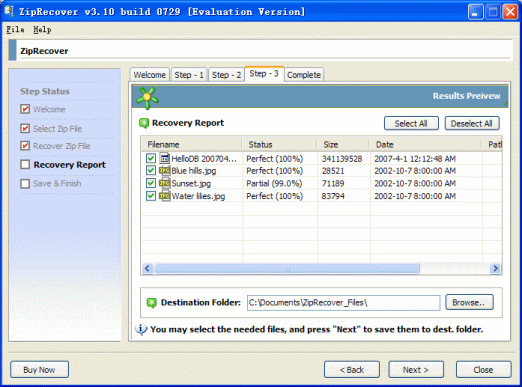522x387 pixels.
Task: Click the Recover Zip File step checkbox
Action: pos(25,146)
